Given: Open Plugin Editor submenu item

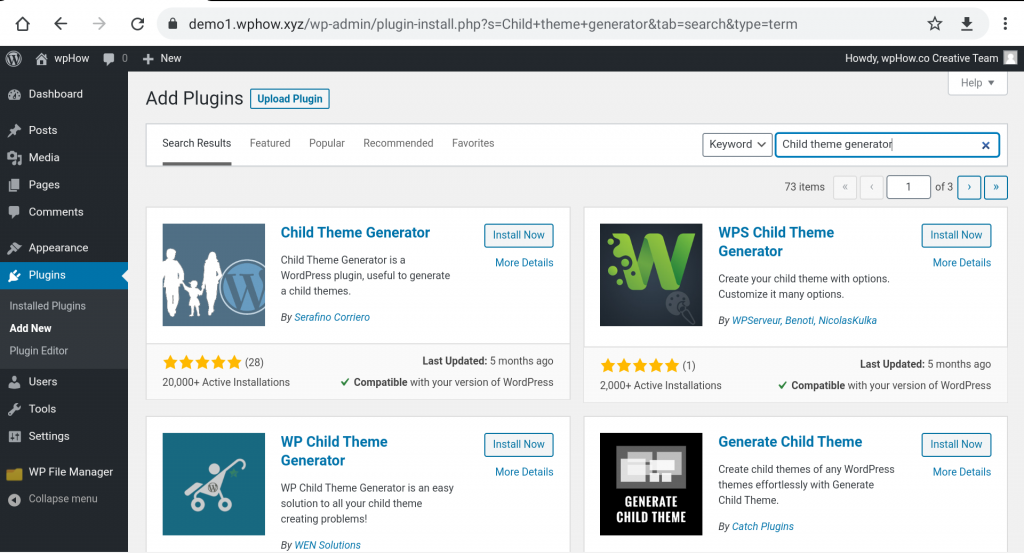Looking at the screenshot, I should click(x=39, y=351).
